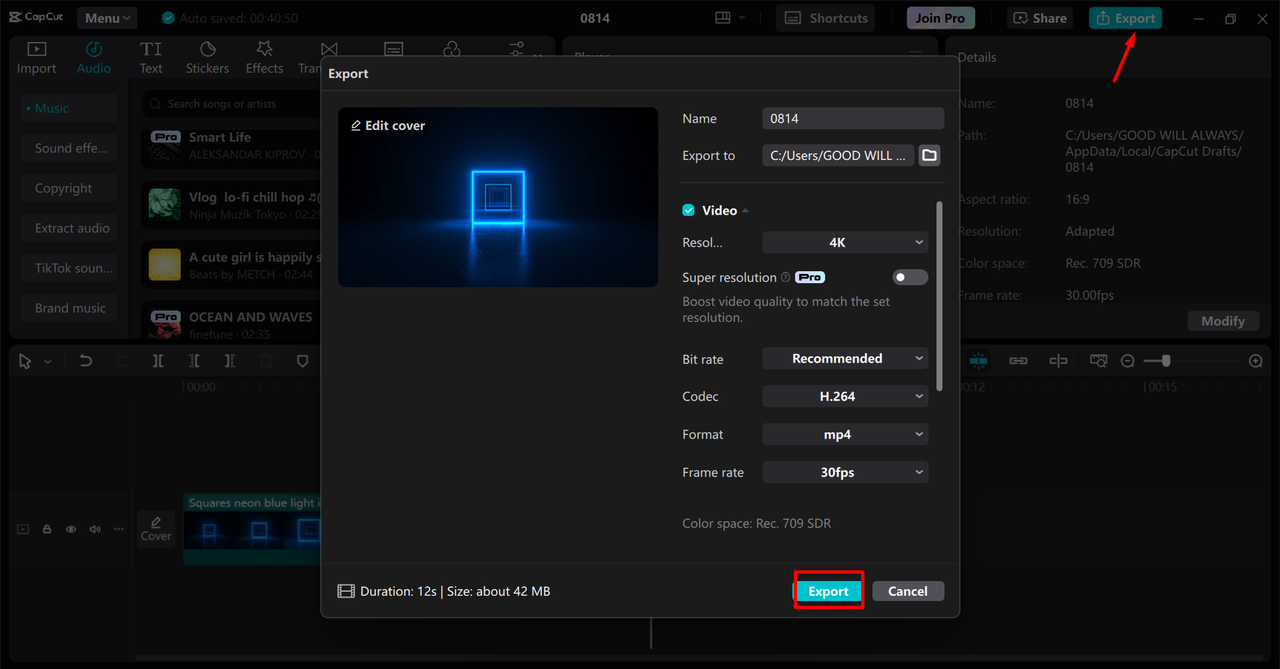Click the timeline fit-to-view ruler icon
The height and width of the screenshot is (669, 1280).
[x=1098, y=361]
